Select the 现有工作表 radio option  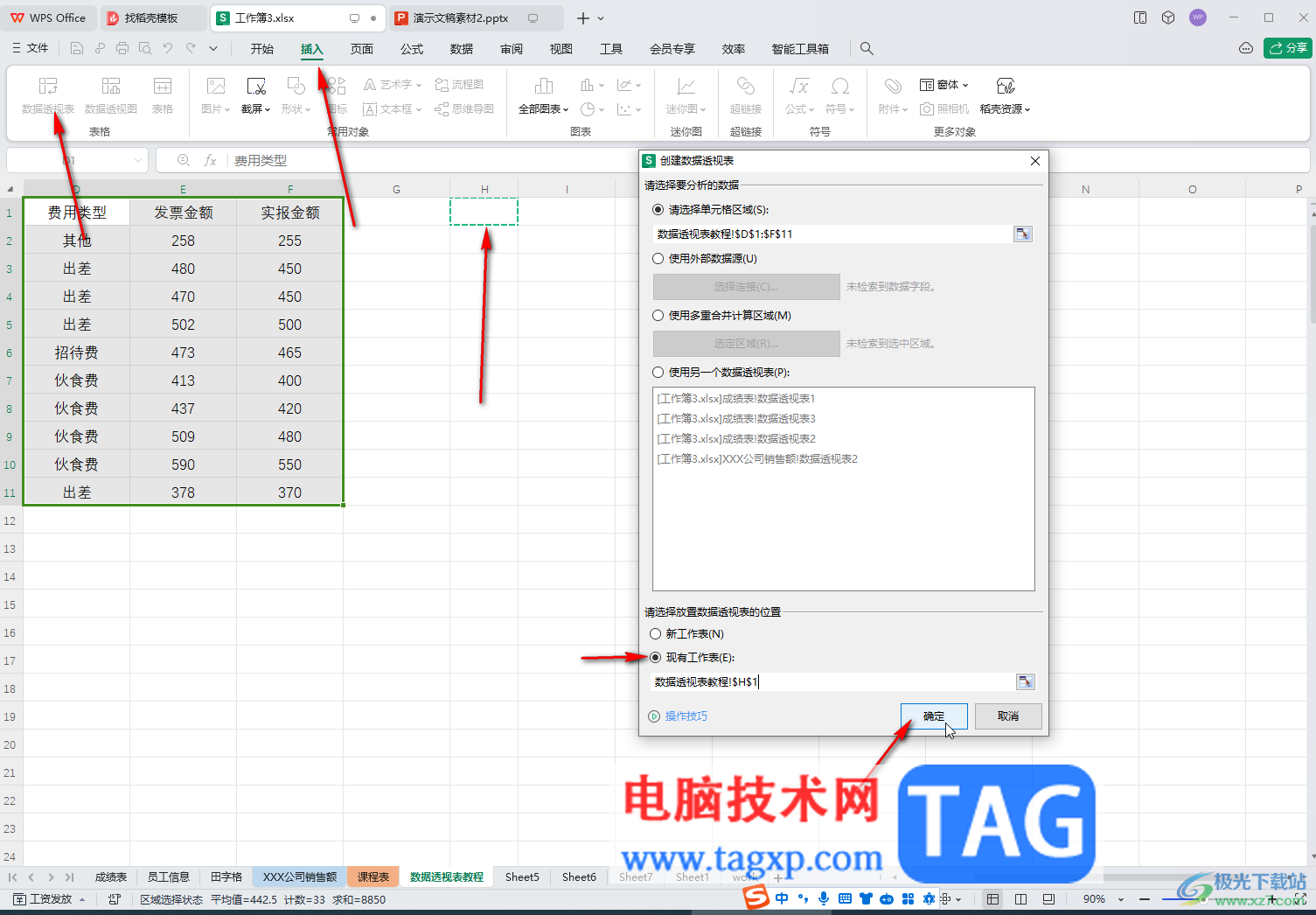656,658
